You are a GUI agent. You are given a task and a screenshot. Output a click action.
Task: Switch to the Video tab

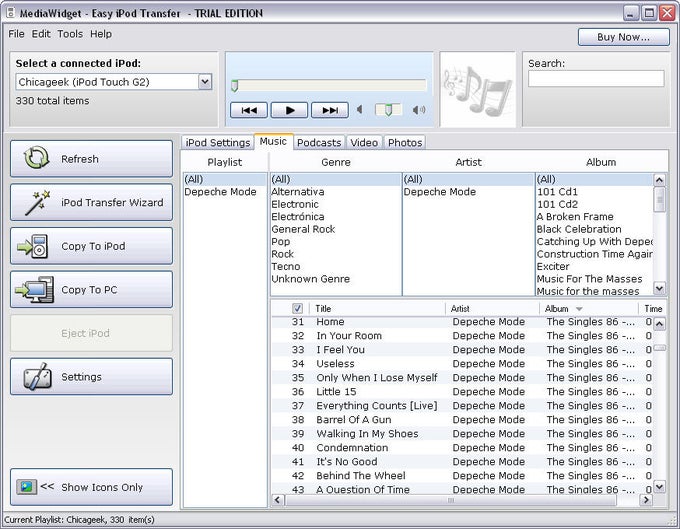(x=364, y=143)
